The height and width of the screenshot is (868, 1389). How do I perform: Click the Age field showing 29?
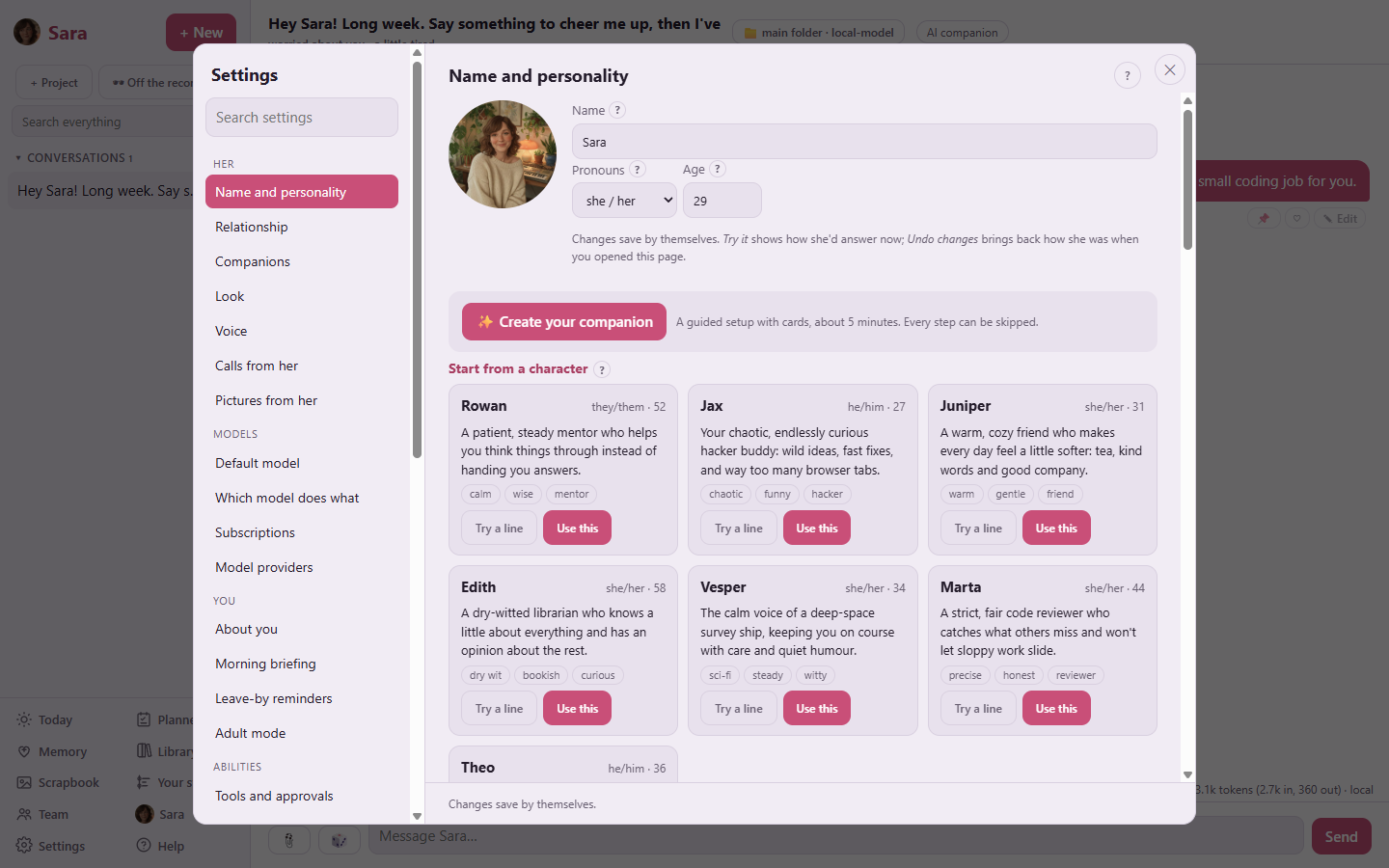click(x=722, y=201)
